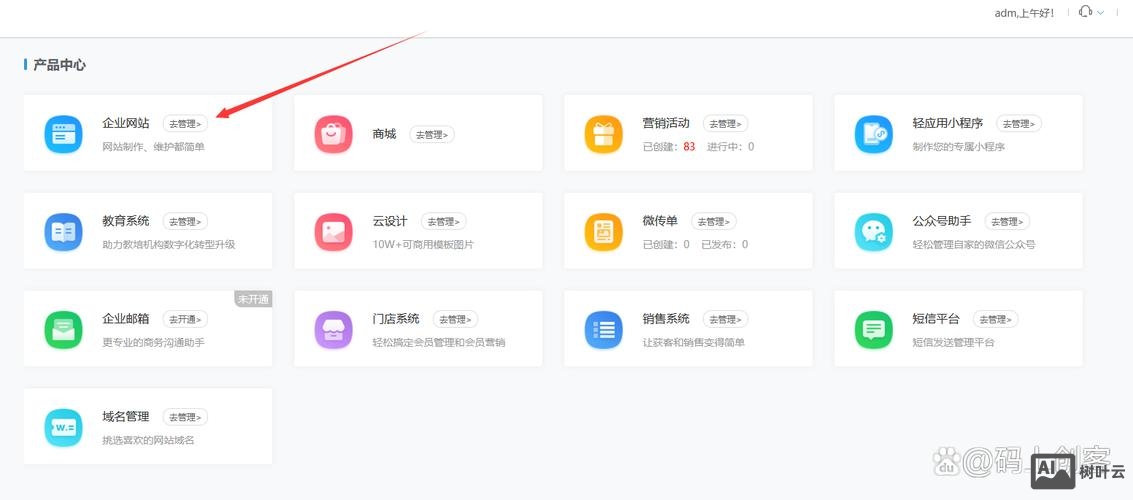Image resolution: width=1133 pixels, height=500 pixels.
Task: Open the 销售系统 list icon
Action: tap(603, 330)
